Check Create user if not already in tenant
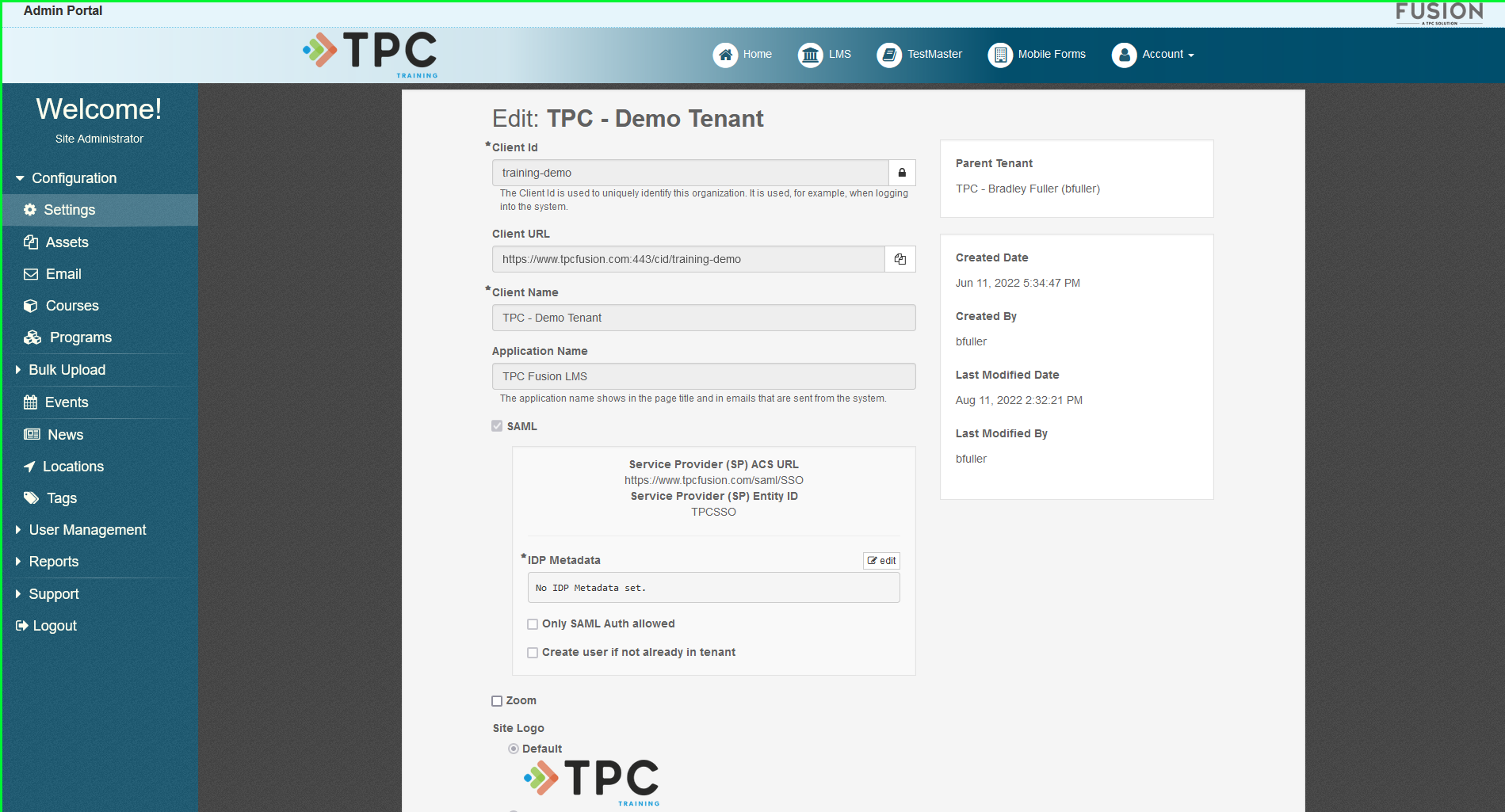1505x812 pixels. [532, 652]
